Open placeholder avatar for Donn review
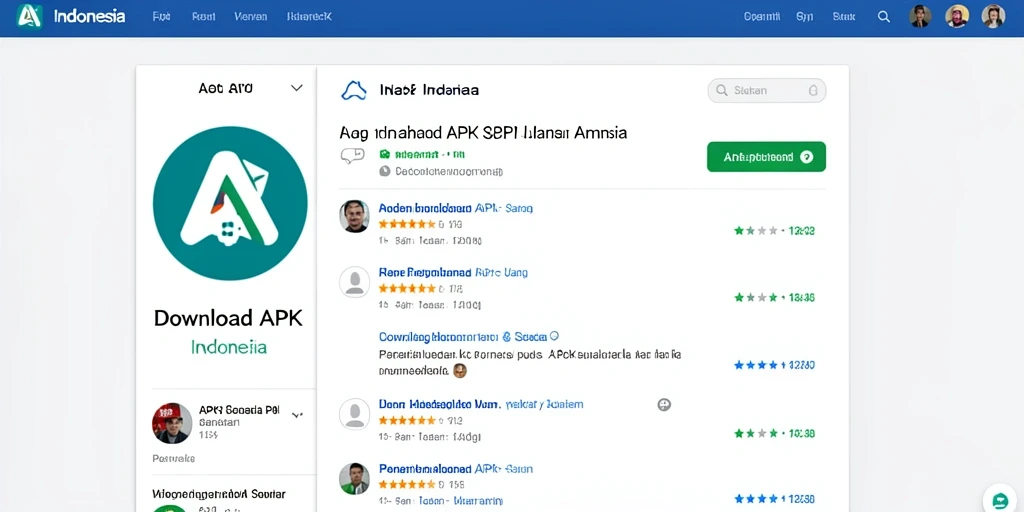The height and width of the screenshot is (512, 1024). point(355,413)
